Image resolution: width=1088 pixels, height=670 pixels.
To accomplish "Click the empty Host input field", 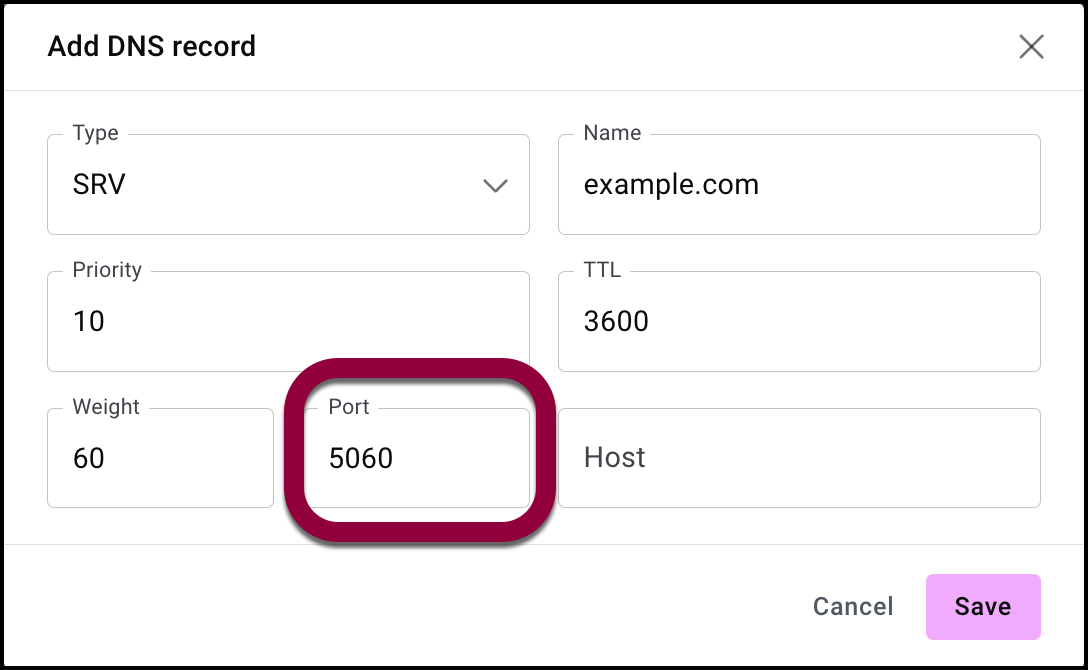I will pyautogui.click(x=798, y=458).
